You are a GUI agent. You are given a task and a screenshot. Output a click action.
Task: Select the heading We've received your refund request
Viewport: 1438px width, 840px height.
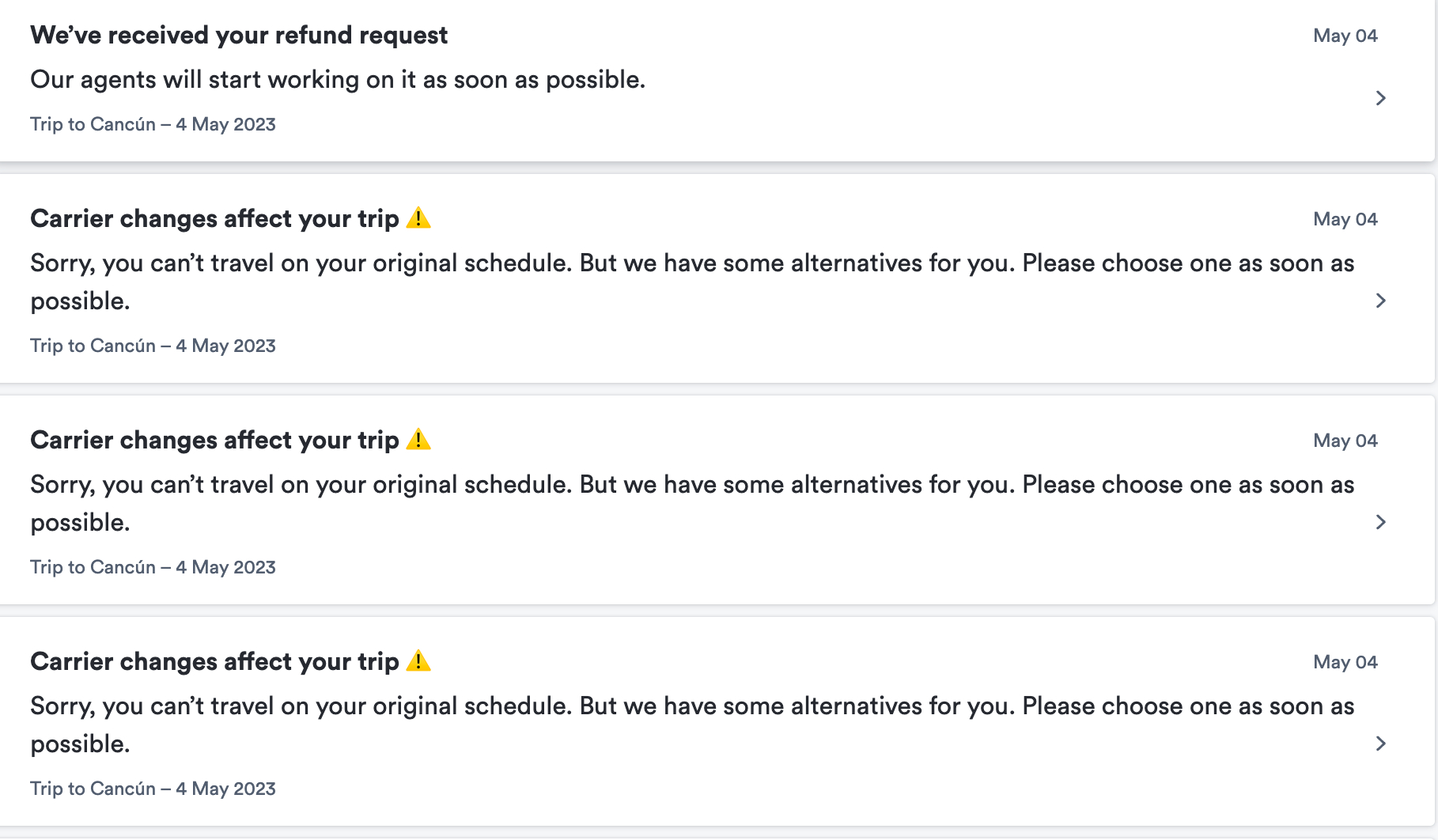point(239,35)
